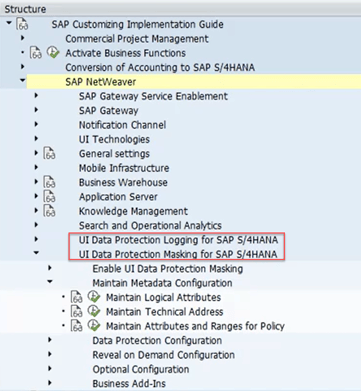Select Activate Business Functions tree entry
This screenshot has height=391, width=361.
(126, 53)
